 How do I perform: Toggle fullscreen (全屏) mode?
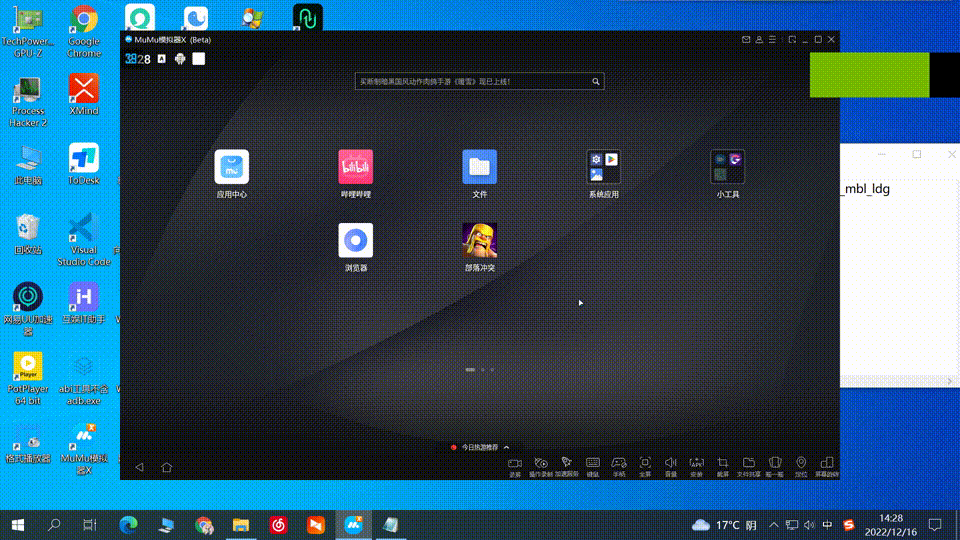point(645,467)
